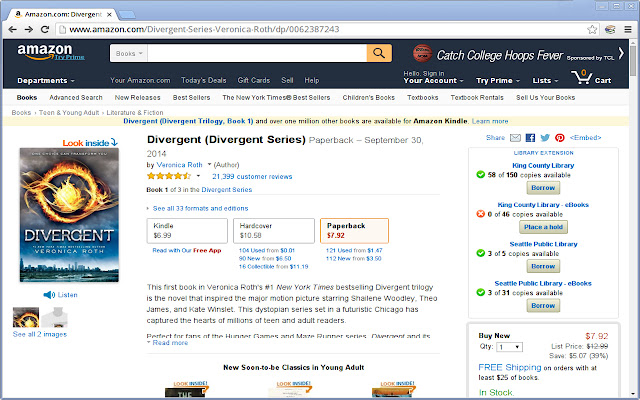The height and width of the screenshot is (400, 640).
Task: Select the Hardcover format option
Action: click(274, 231)
